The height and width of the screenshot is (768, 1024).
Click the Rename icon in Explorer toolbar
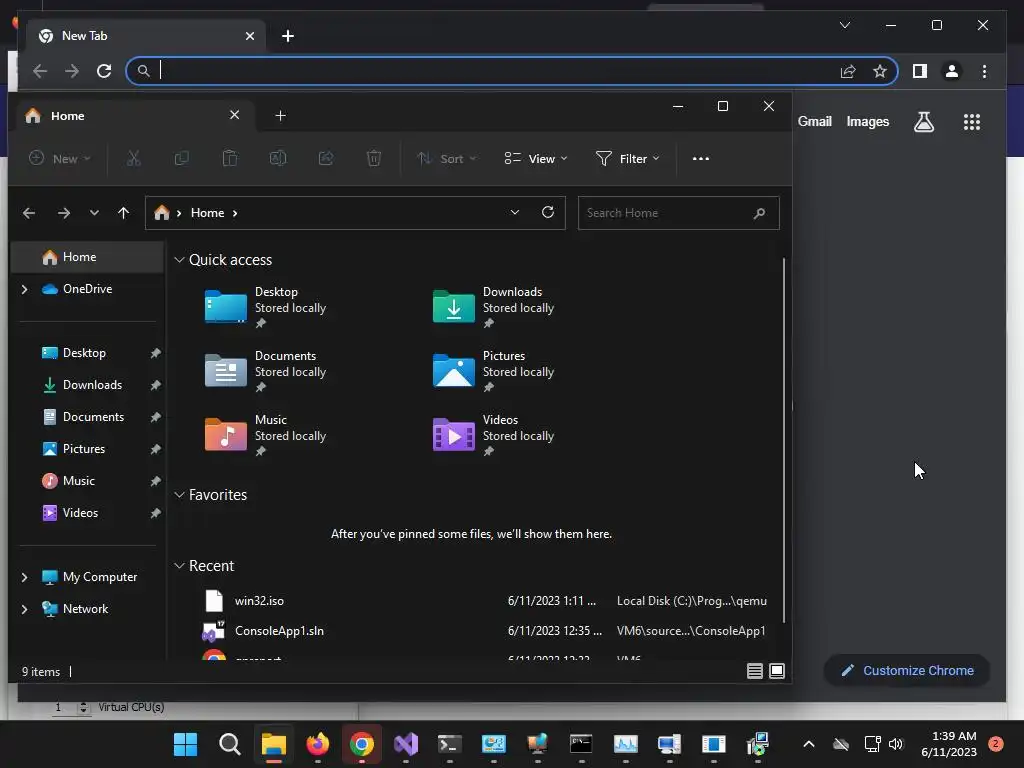(278, 159)
